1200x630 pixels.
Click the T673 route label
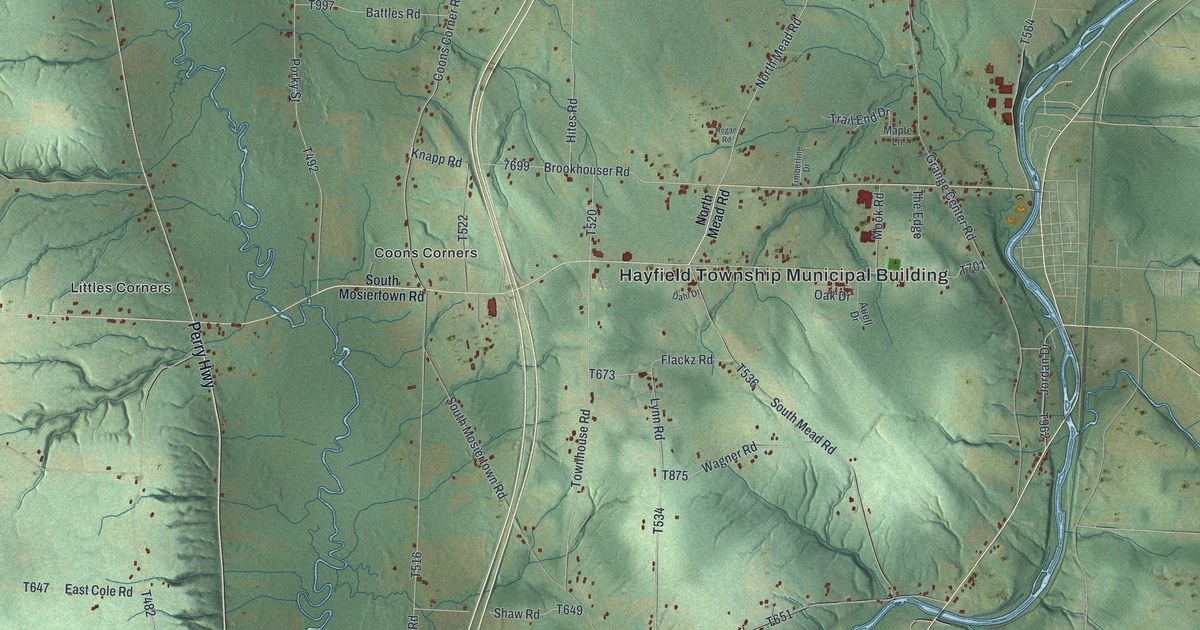click(x=602, y=375)
